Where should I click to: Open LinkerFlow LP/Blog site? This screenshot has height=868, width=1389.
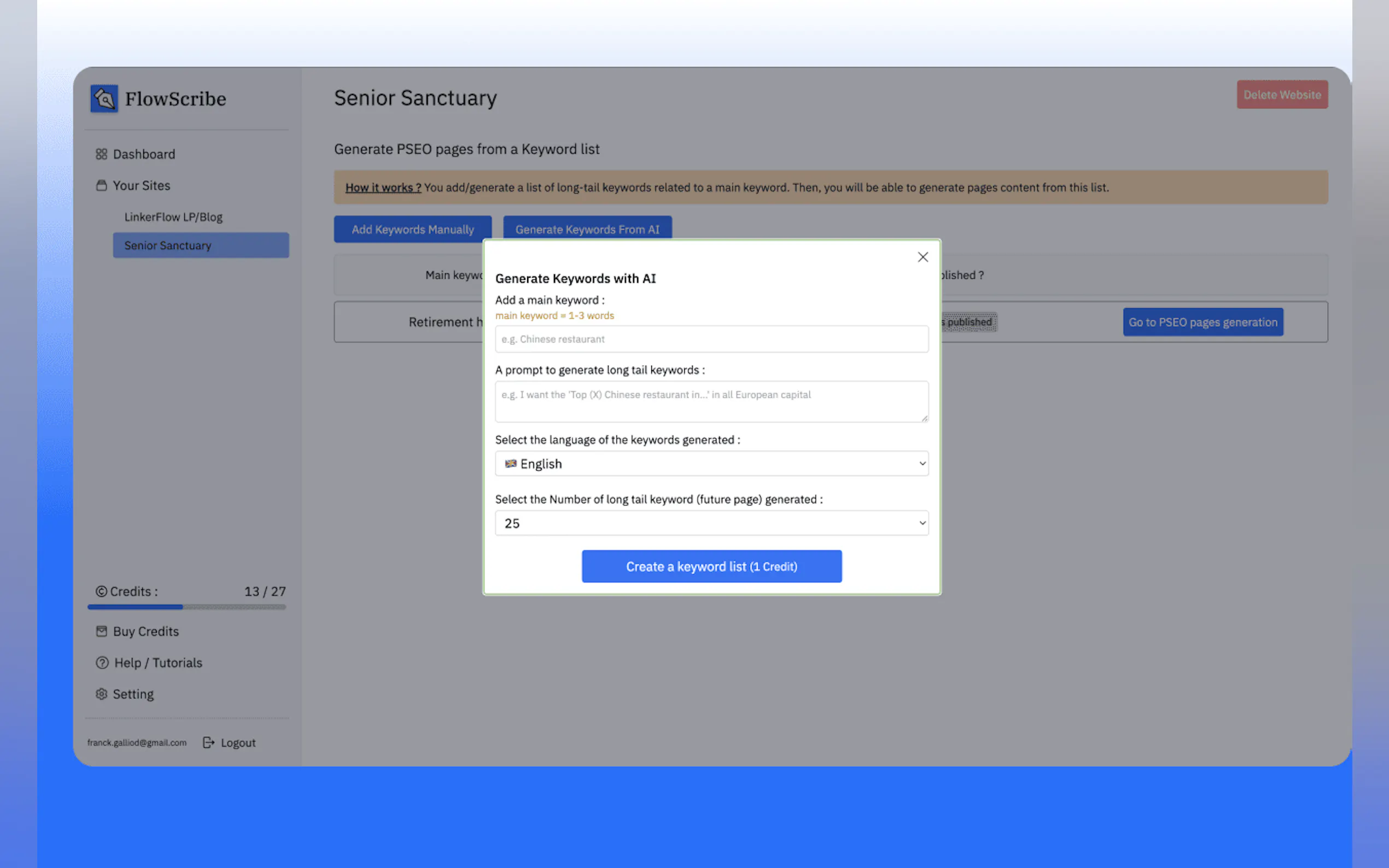tap(173, 217)
